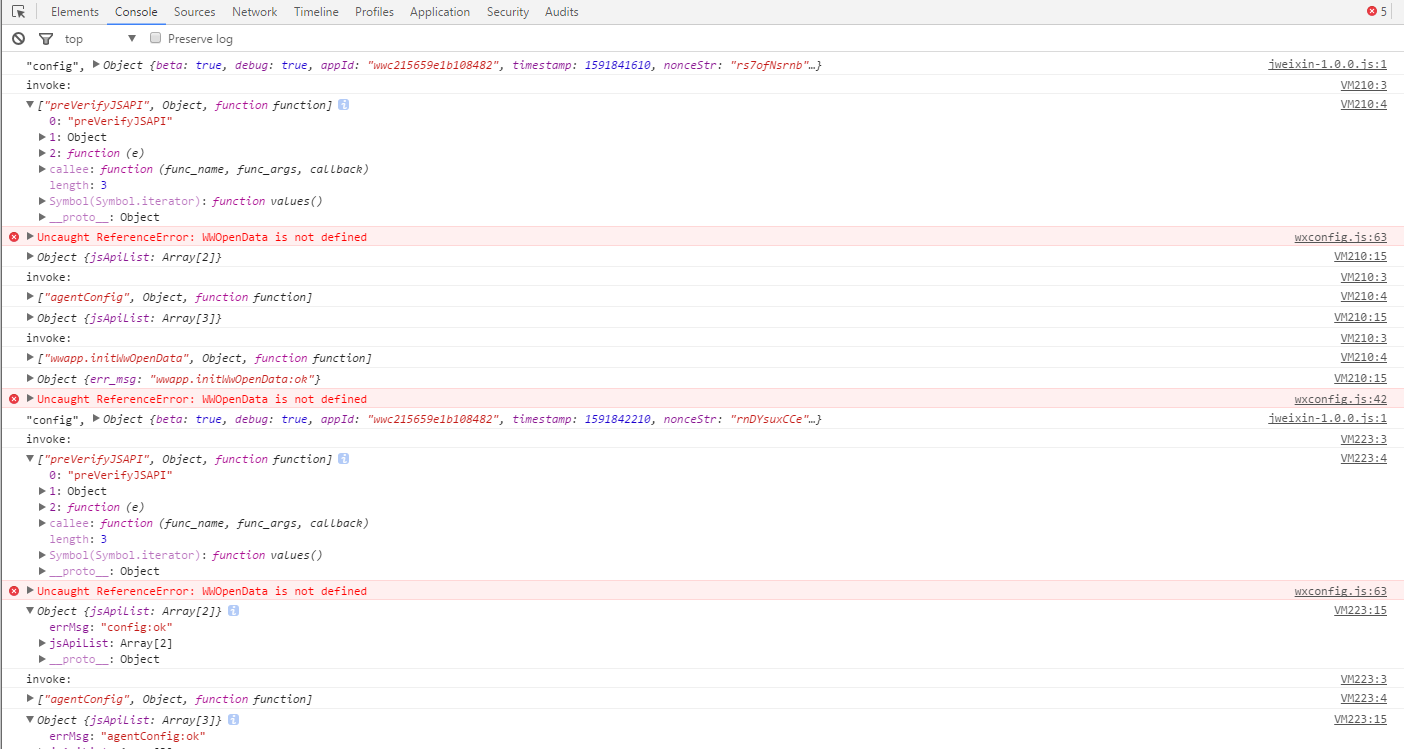This screenshot has width=1404, height=749.
Task: Expand the wwapp.initWwOpenData array
Action: [31, 358]
